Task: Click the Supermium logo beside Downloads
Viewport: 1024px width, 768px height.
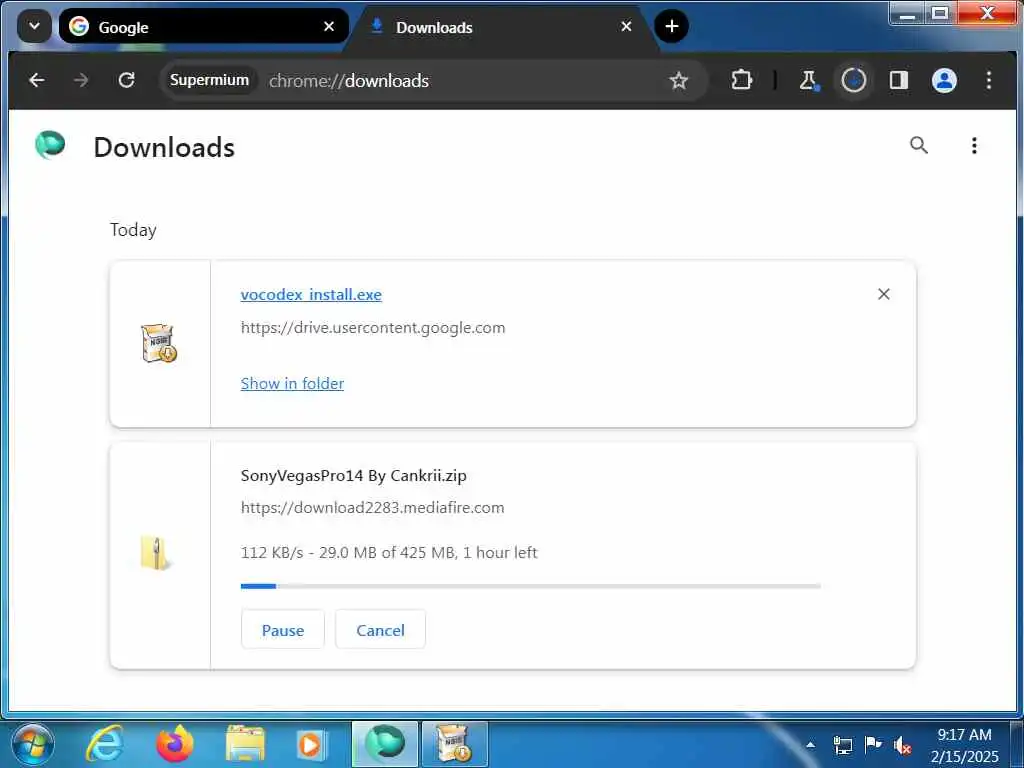Action: tap(50, 145)
